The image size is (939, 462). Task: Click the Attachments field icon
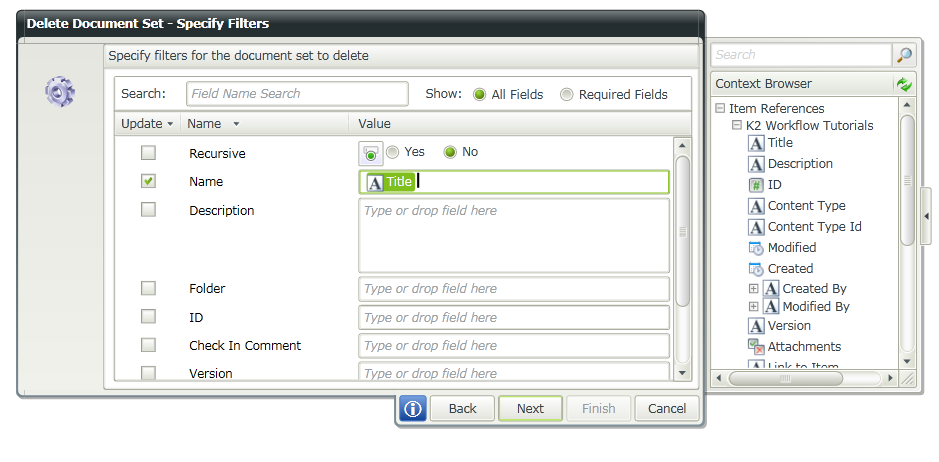tap(756, 346)
